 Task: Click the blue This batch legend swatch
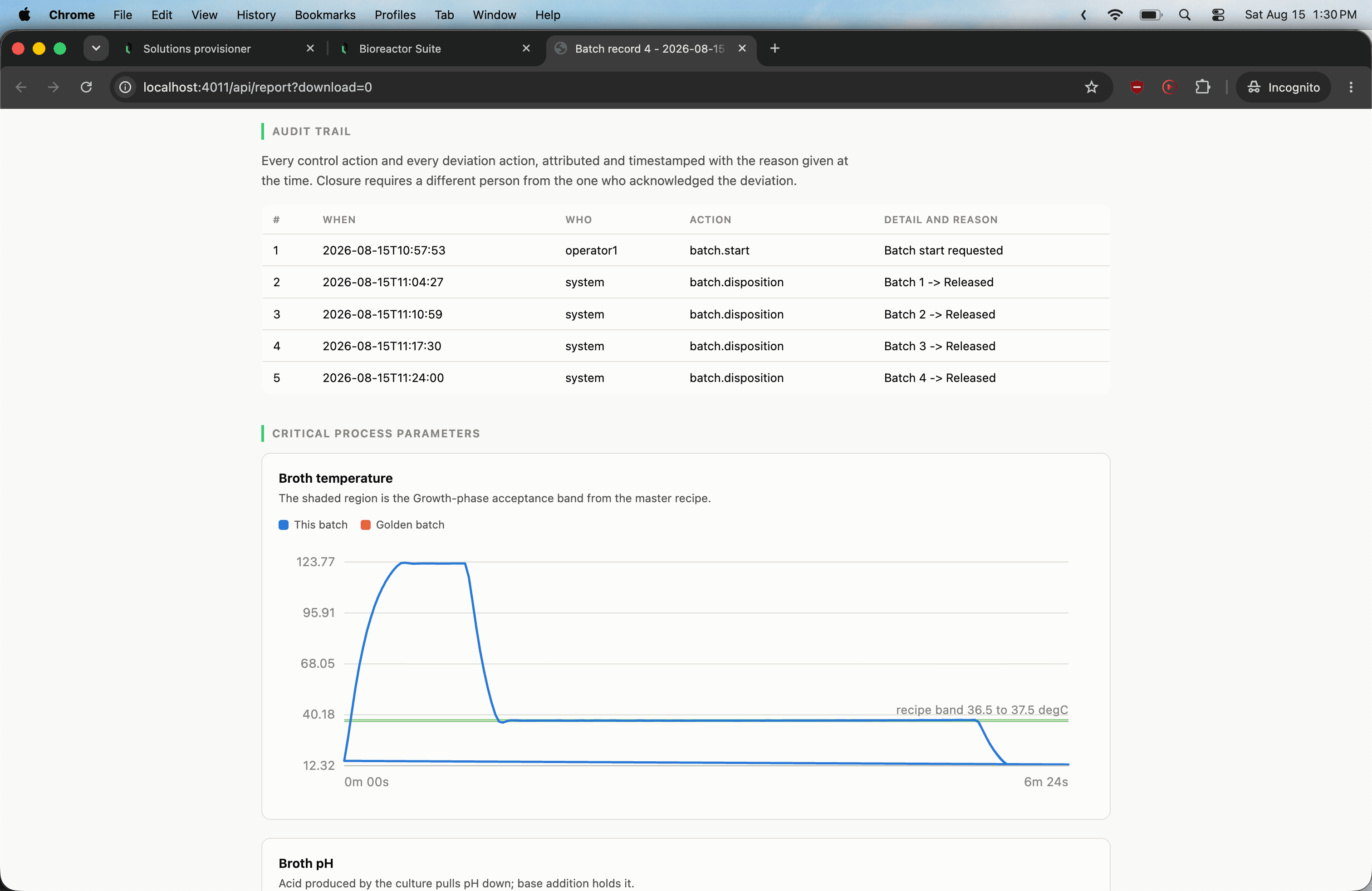click(x=284, y=524)
